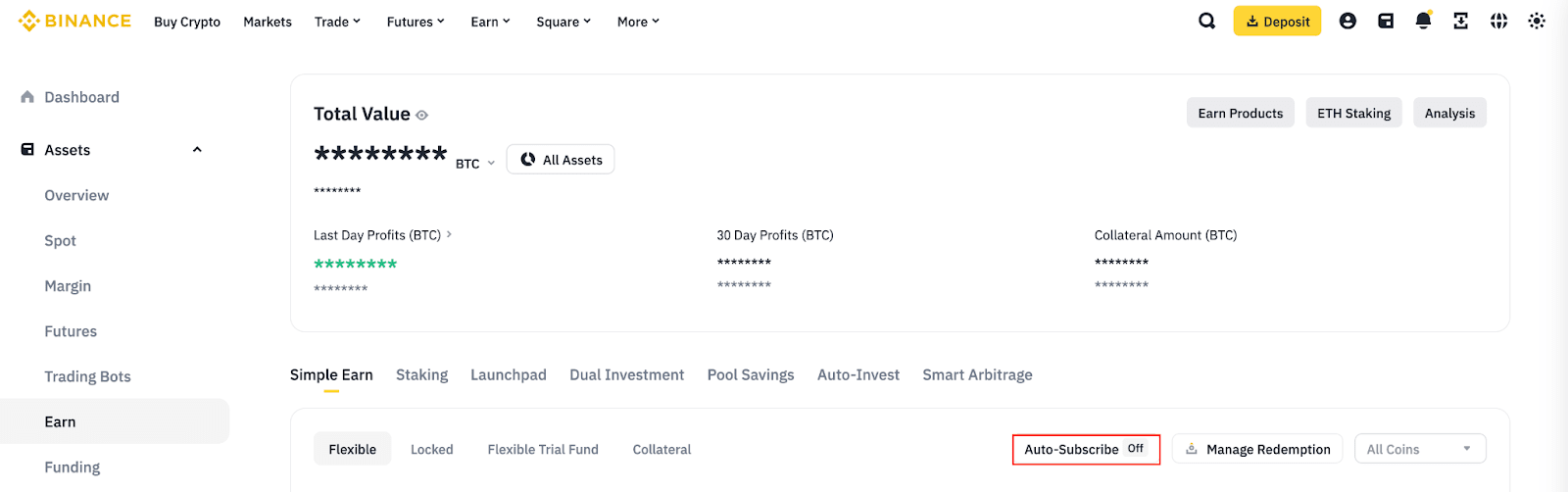Click the Dashboard home icon
Viewport: 1568px width, 492px height.
tap(27, 97)
